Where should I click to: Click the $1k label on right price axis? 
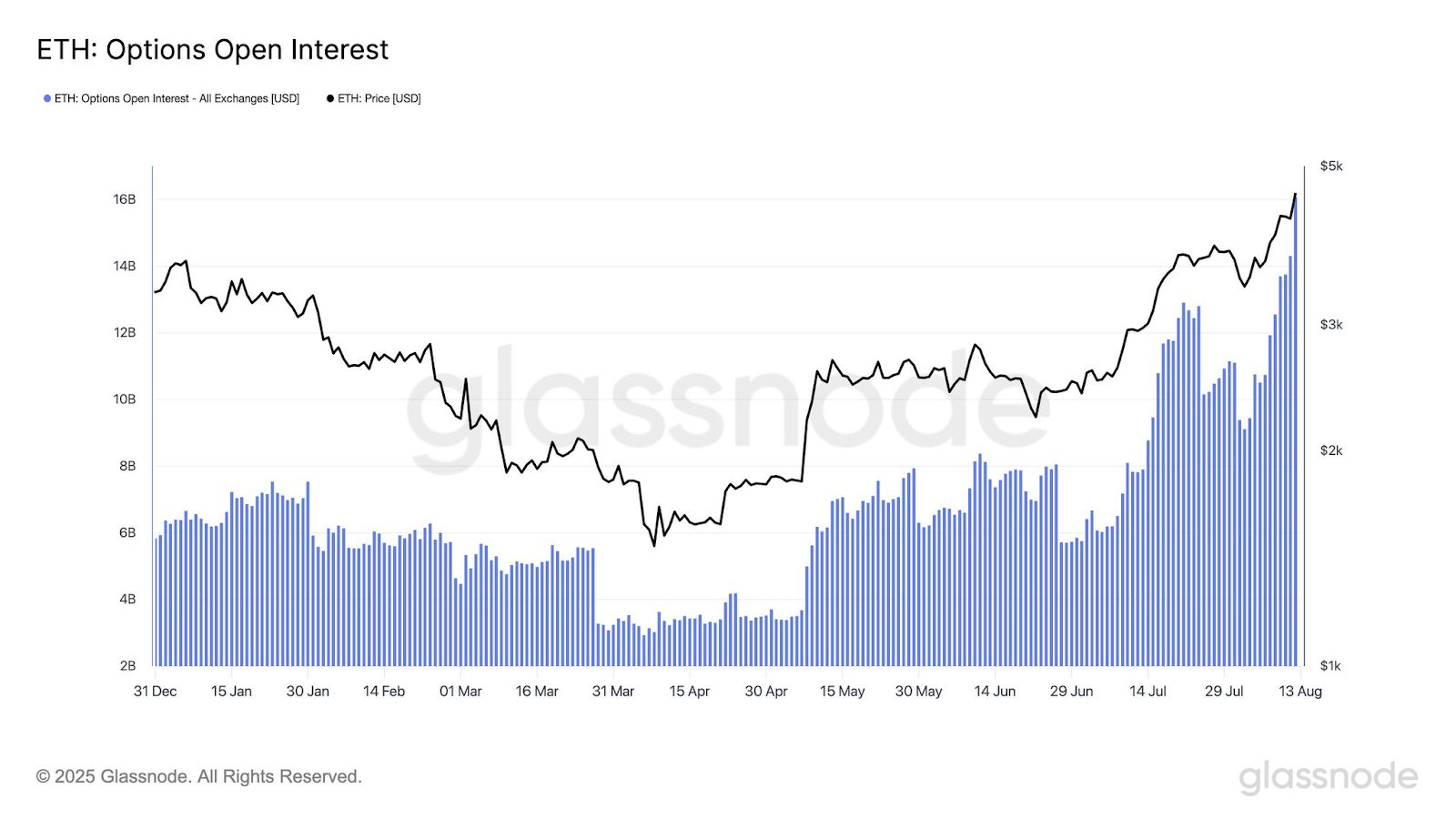[1330, 665]
